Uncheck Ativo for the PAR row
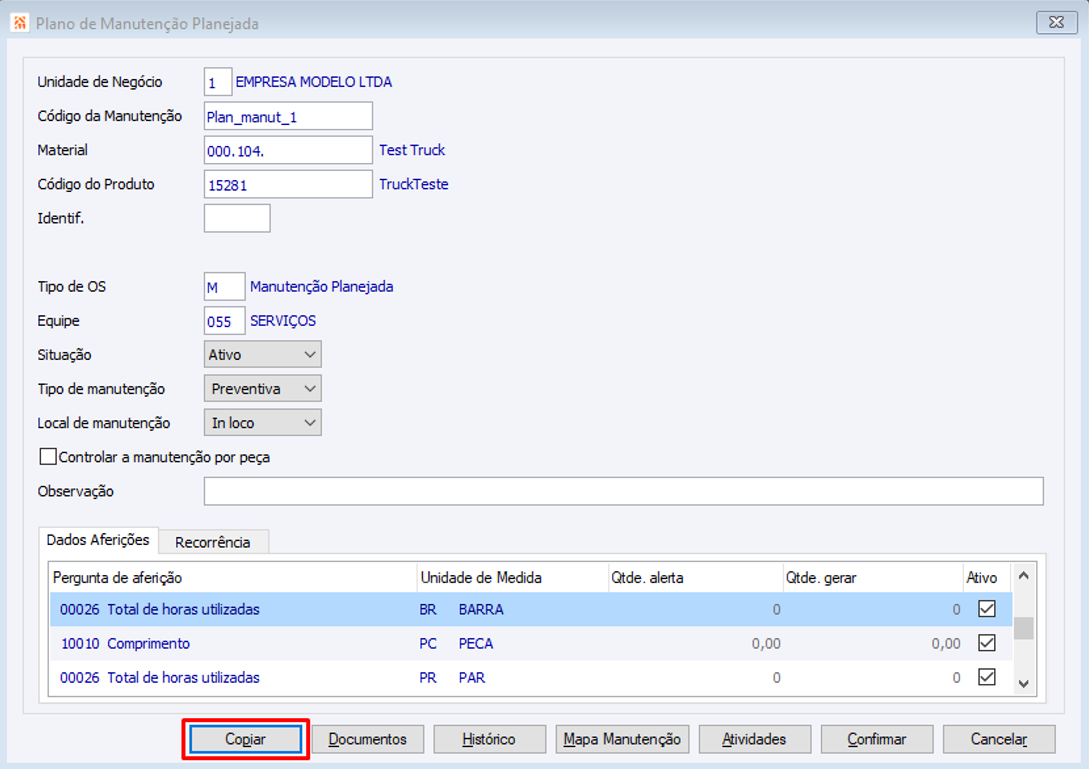1089x769 pixels. 986,677
